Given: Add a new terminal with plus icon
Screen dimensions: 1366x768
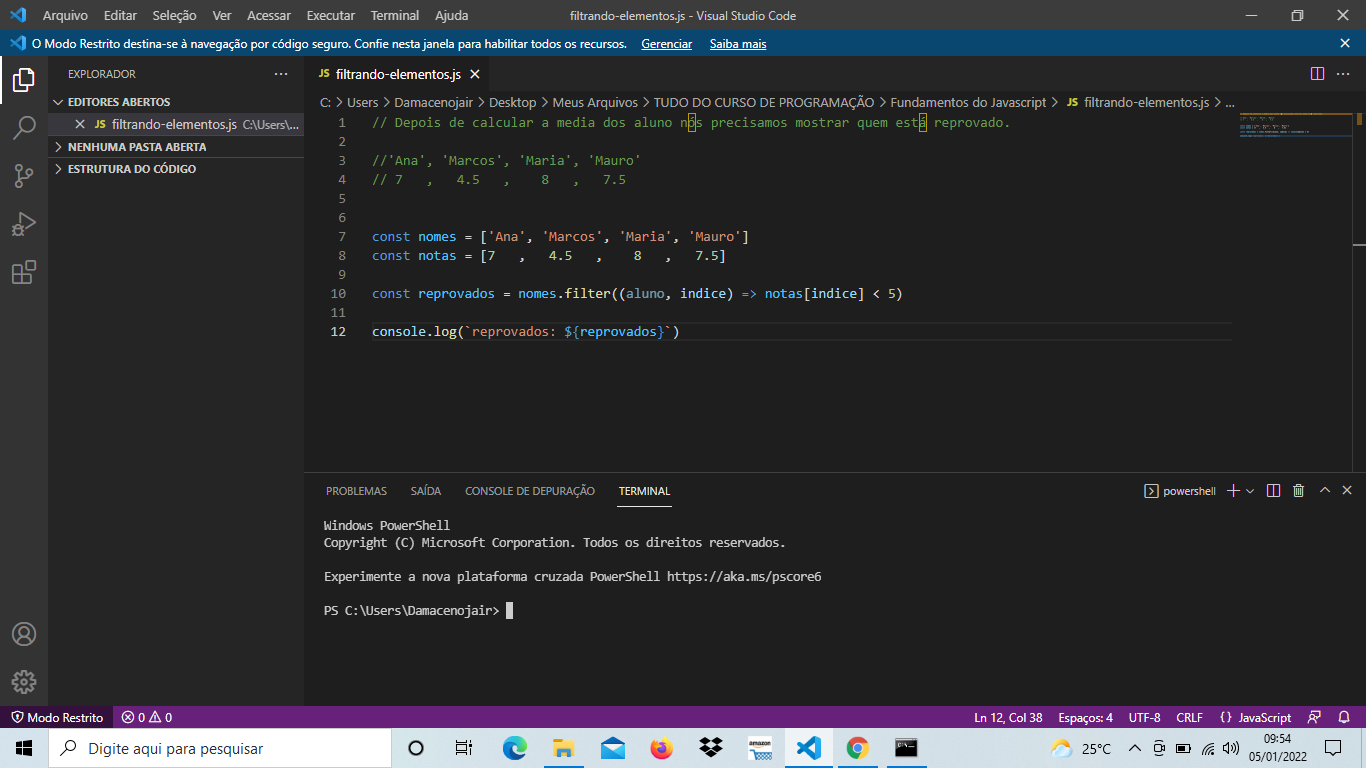Looking at the screenshot, I should pyautogui.click(x=1233, y=491).
